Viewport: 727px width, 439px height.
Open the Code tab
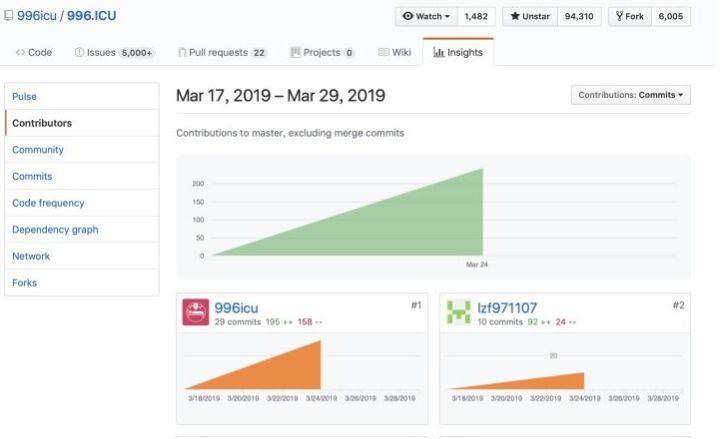coord(34,52)
